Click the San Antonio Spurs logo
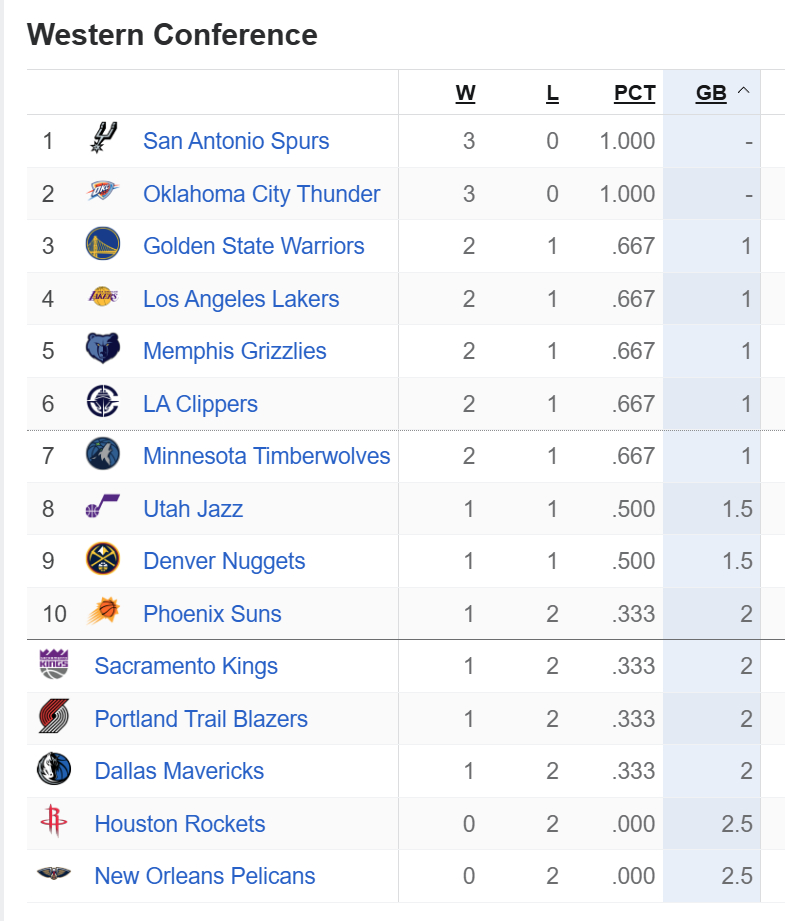 pyautogui.click(x=103, y=140)
